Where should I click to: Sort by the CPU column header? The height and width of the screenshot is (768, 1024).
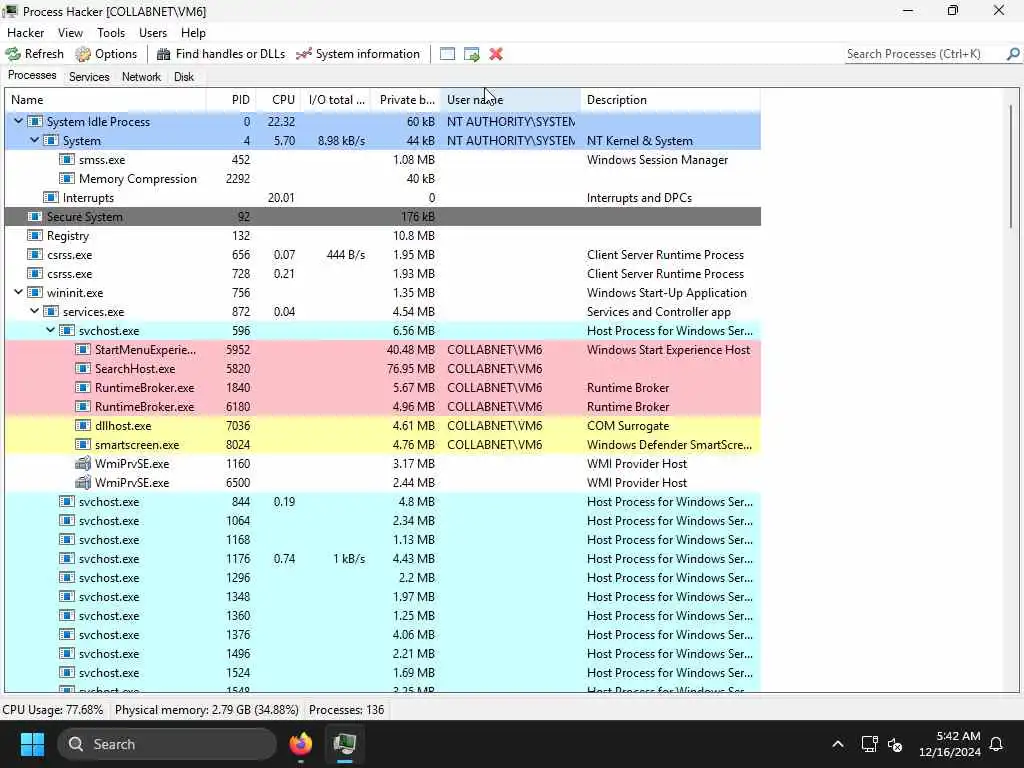point(278,100)
